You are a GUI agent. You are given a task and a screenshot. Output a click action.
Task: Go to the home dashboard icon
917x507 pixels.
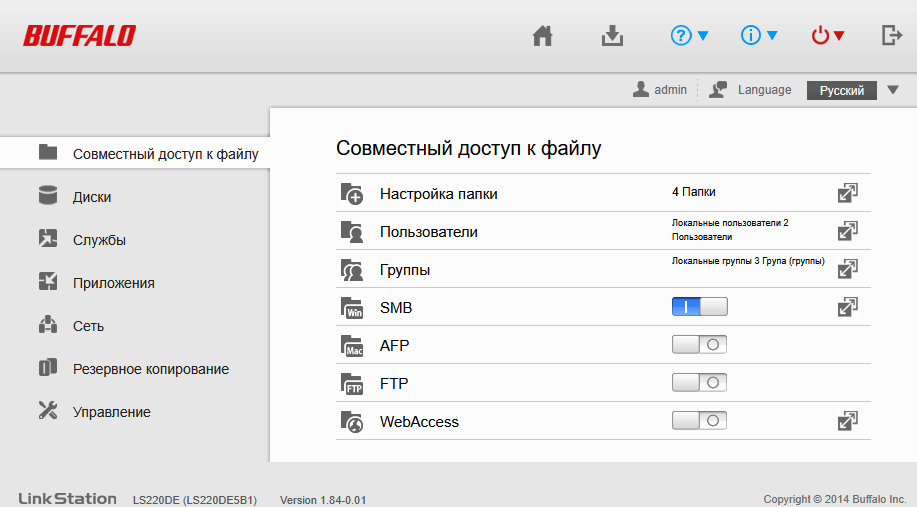(543, 36)
